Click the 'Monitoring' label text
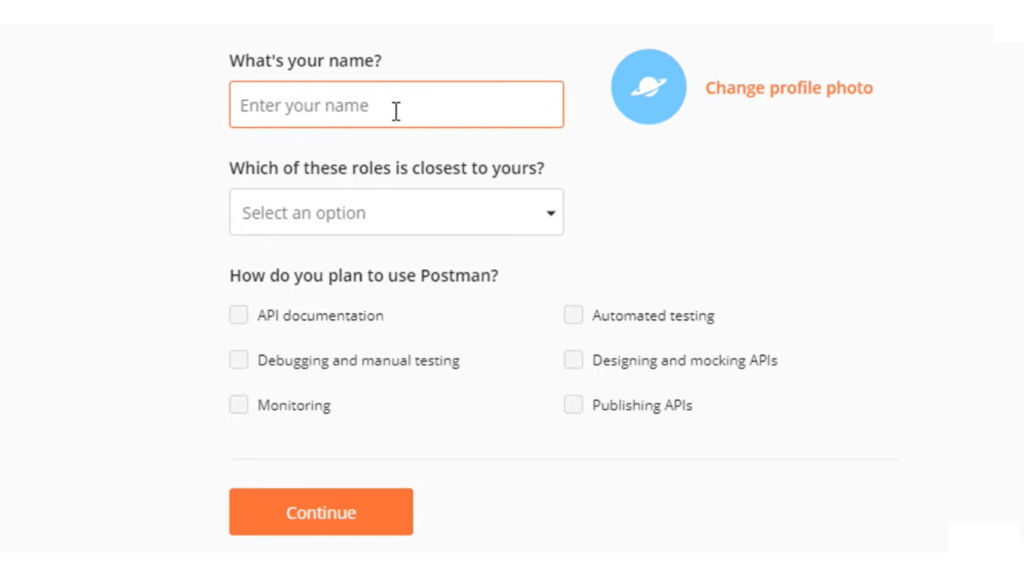 [x=294, y=406]
